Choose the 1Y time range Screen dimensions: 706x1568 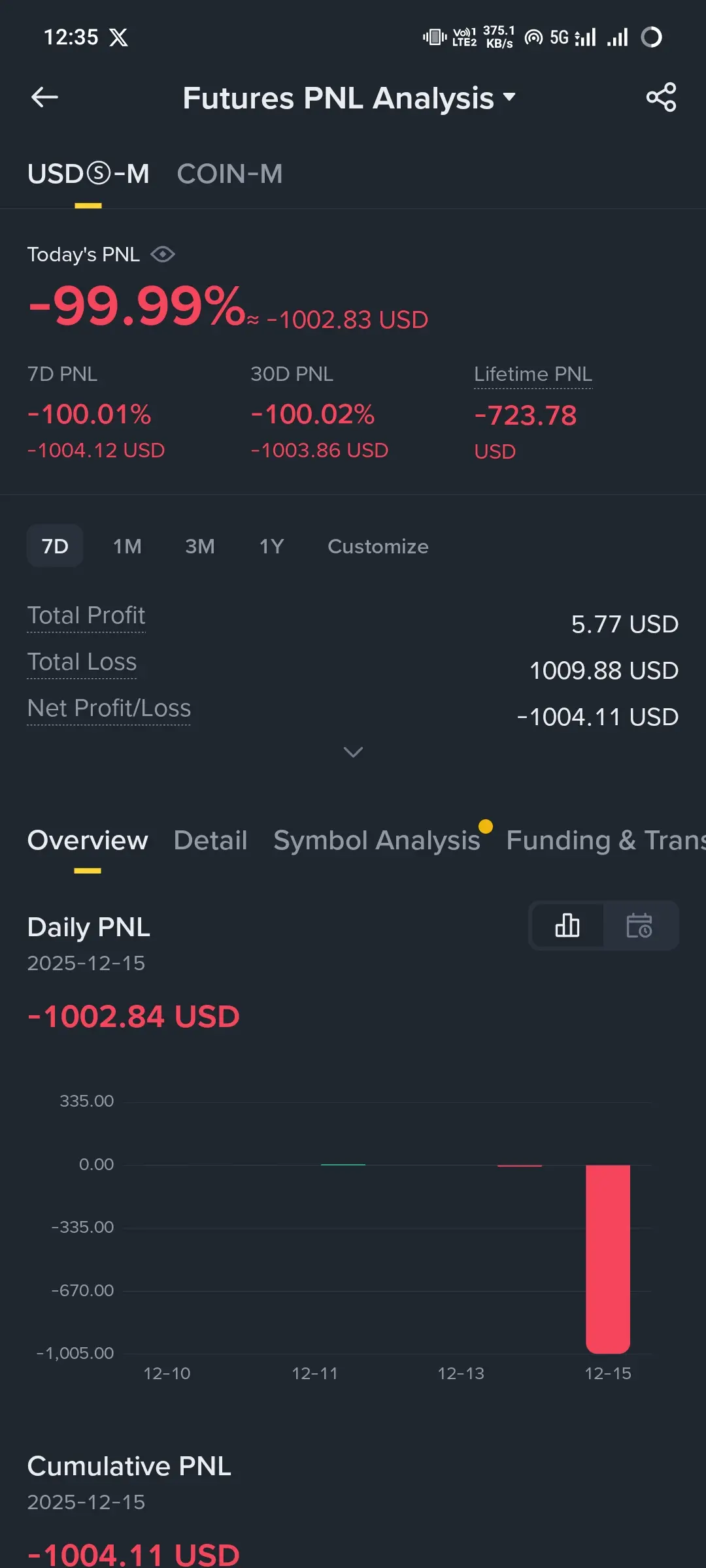[x=271, y=546]
